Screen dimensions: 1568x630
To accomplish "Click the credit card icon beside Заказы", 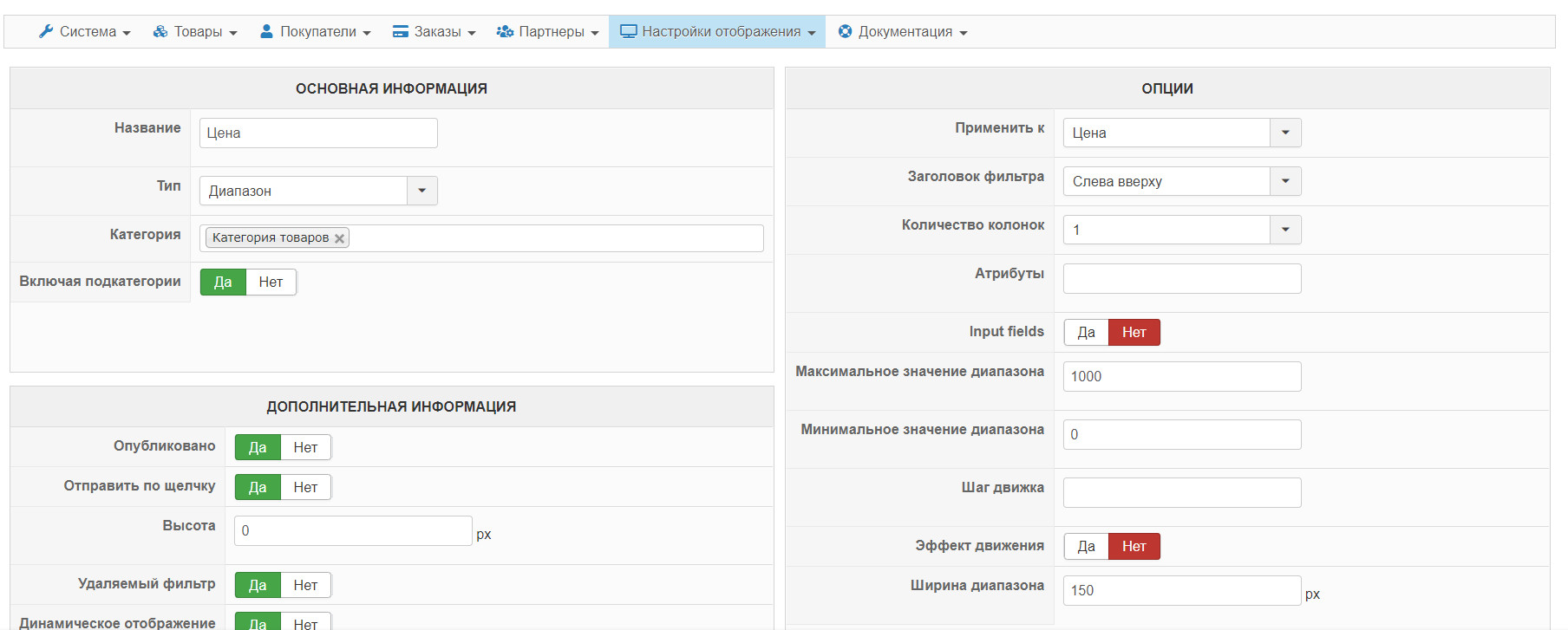I will pos(400,31).
